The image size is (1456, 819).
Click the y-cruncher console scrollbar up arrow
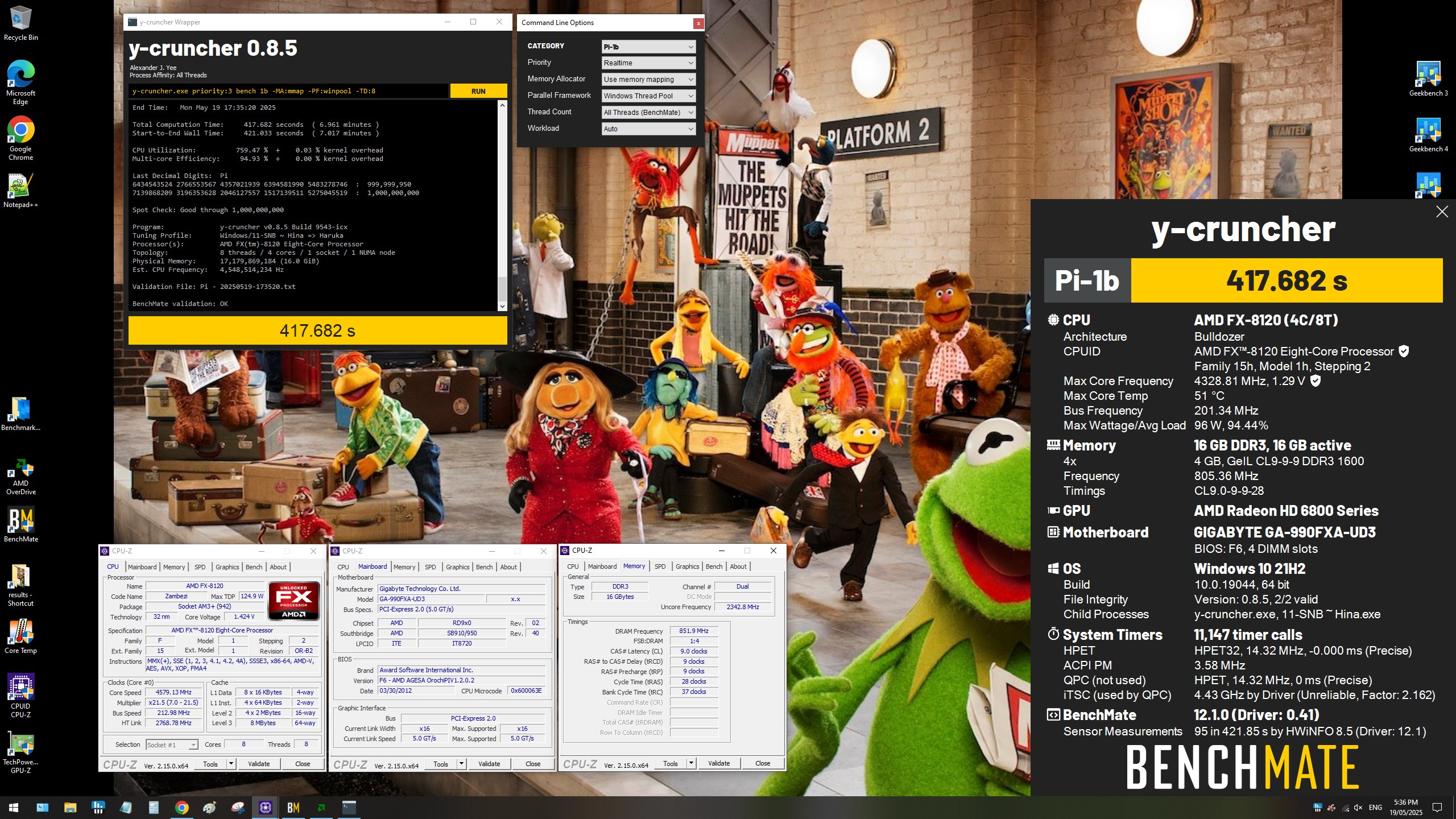coord(502,105)
